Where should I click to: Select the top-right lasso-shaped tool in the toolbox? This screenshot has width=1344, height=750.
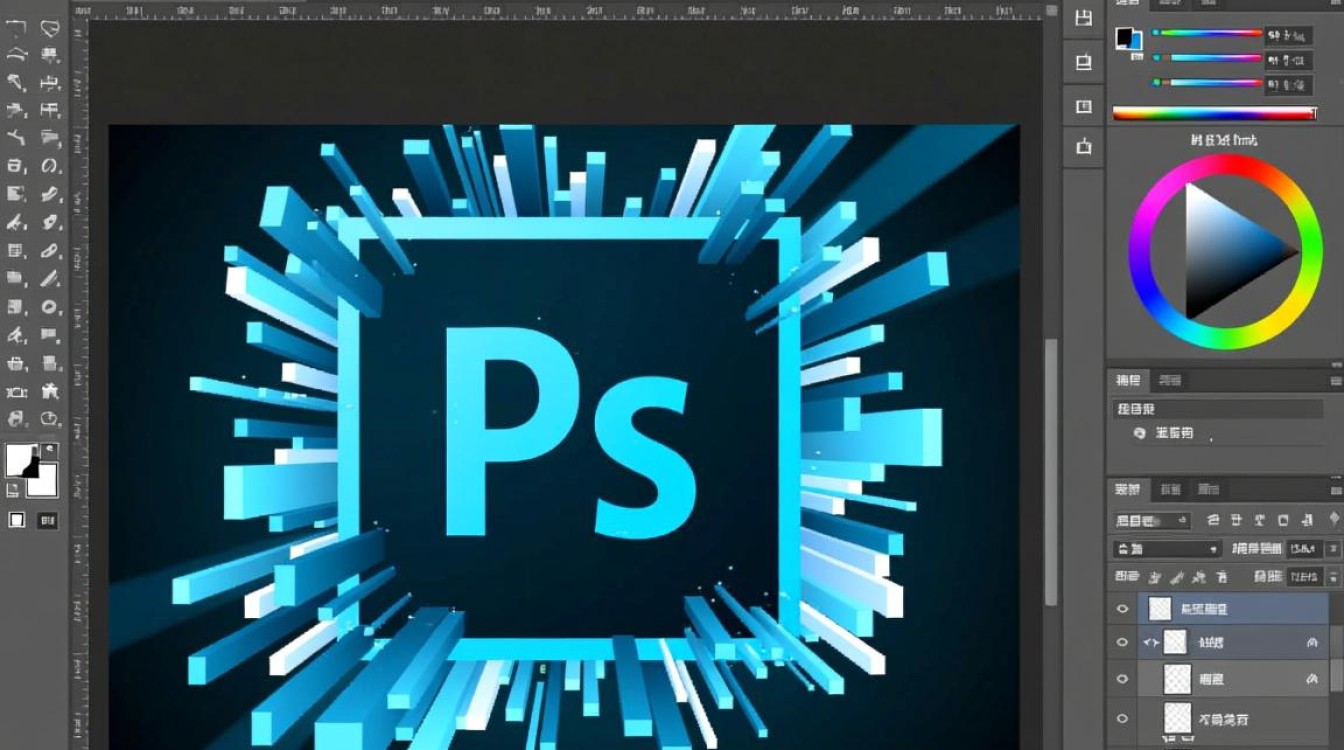tap(50, 27)
